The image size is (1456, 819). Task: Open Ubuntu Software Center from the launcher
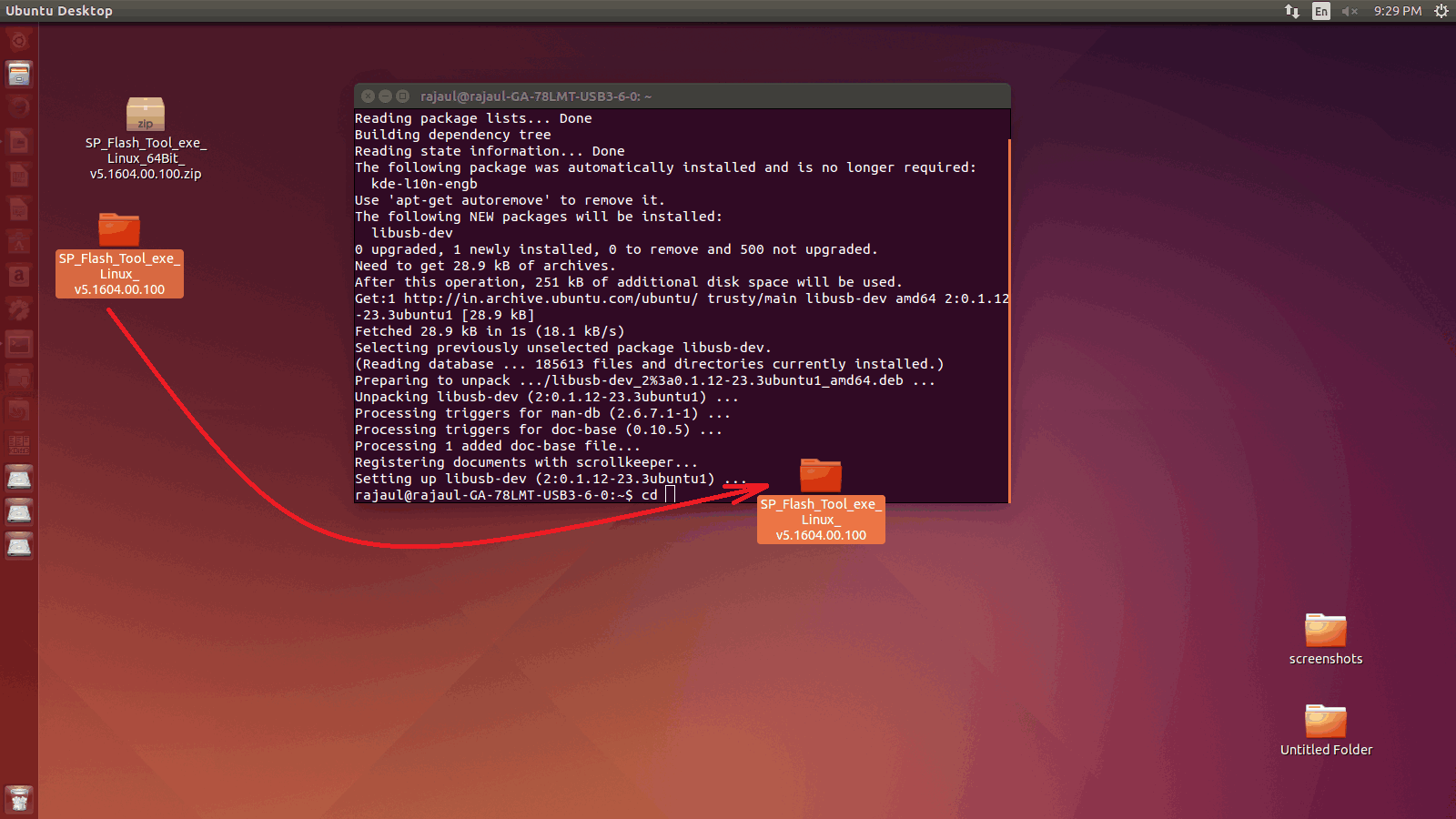click(19, 242)
